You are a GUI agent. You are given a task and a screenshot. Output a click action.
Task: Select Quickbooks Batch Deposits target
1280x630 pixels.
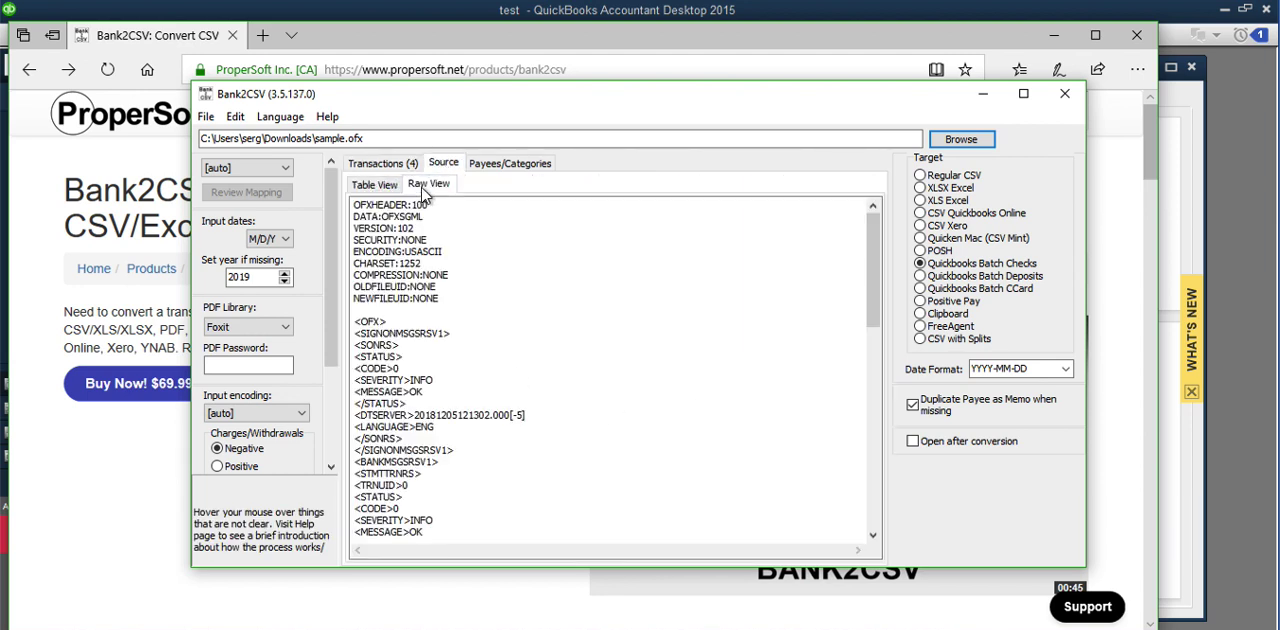coord(919,276)
